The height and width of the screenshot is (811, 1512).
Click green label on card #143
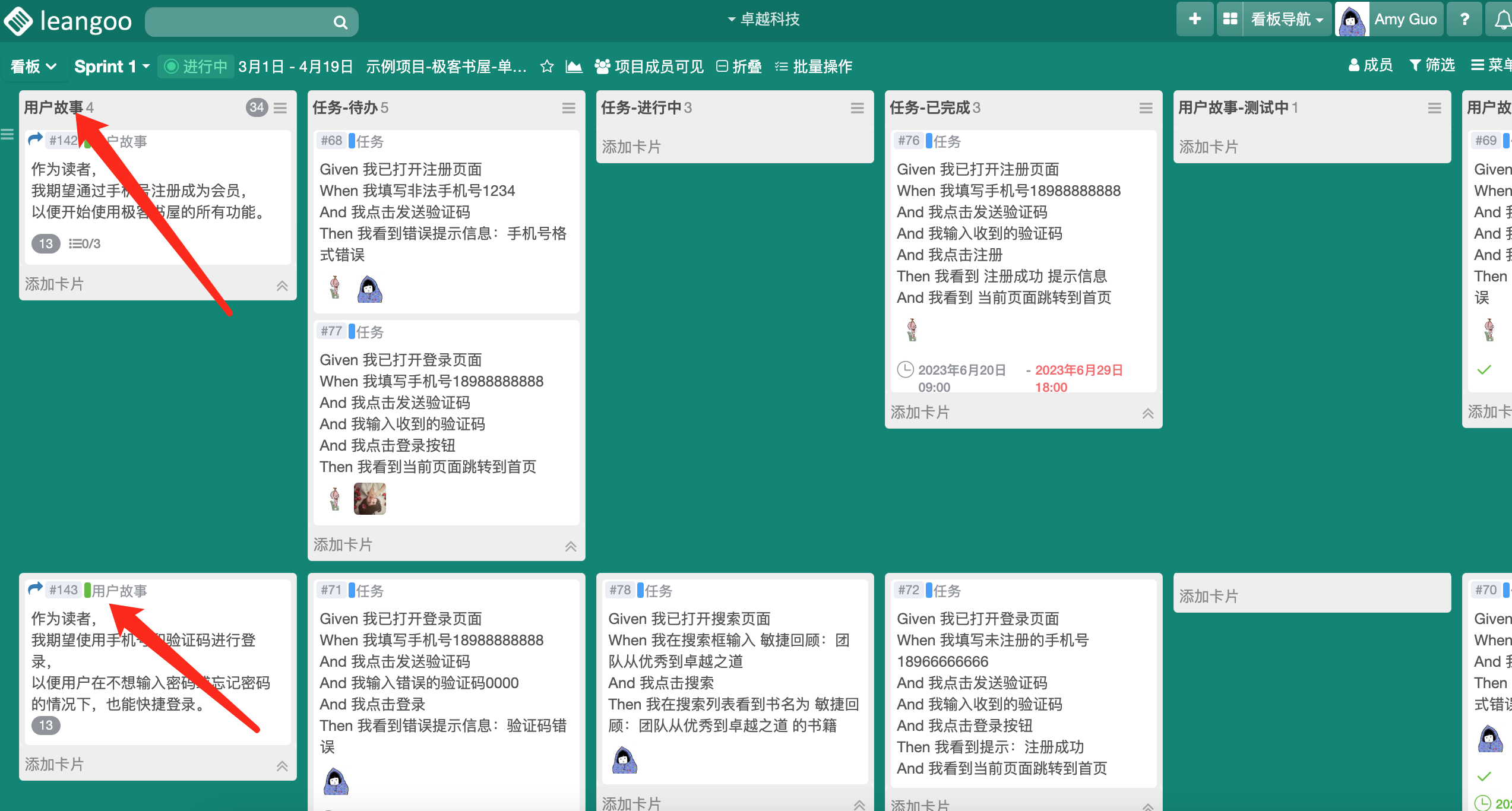point(87,590)
